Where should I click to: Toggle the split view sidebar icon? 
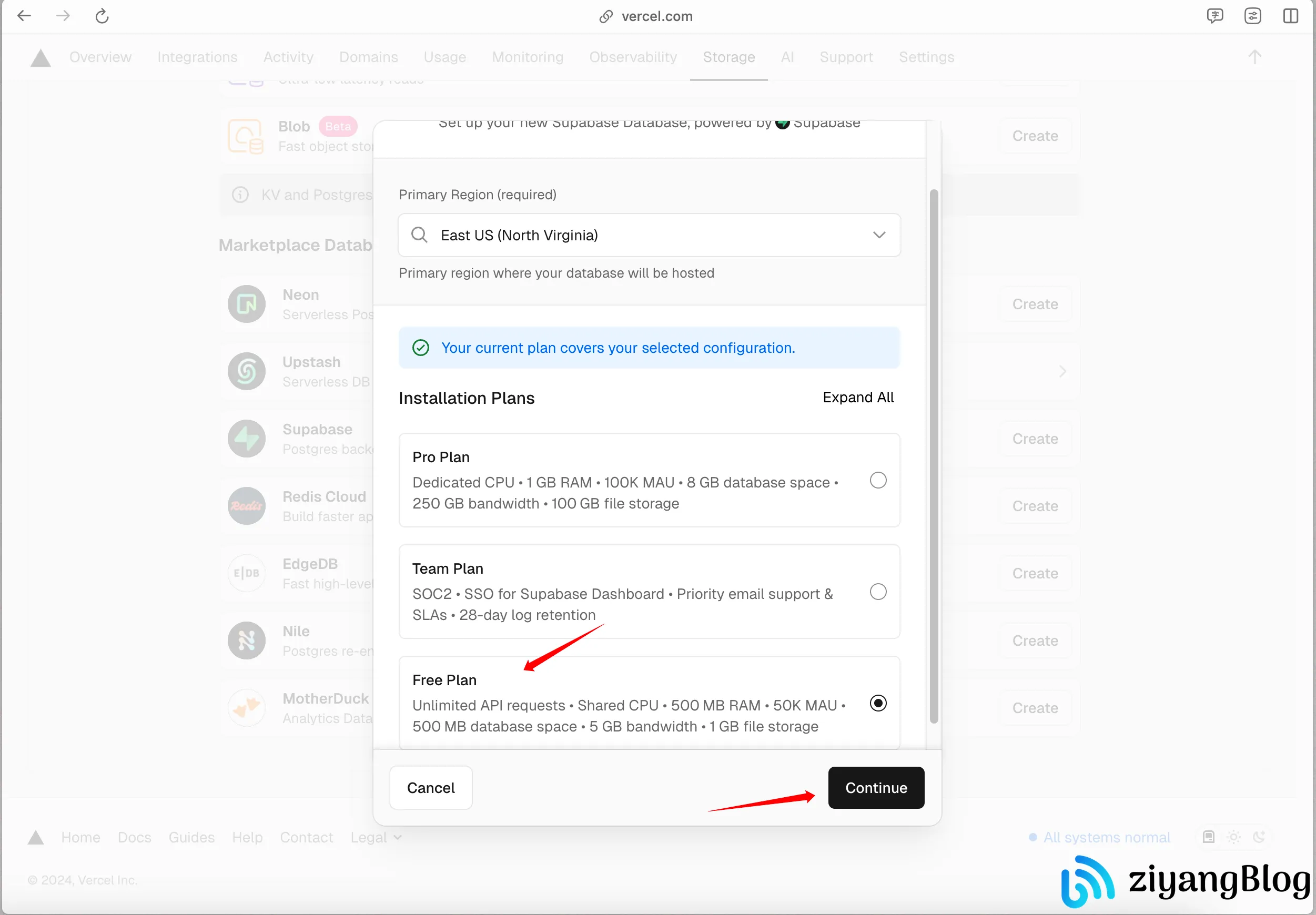click(x=1290, y=16)
